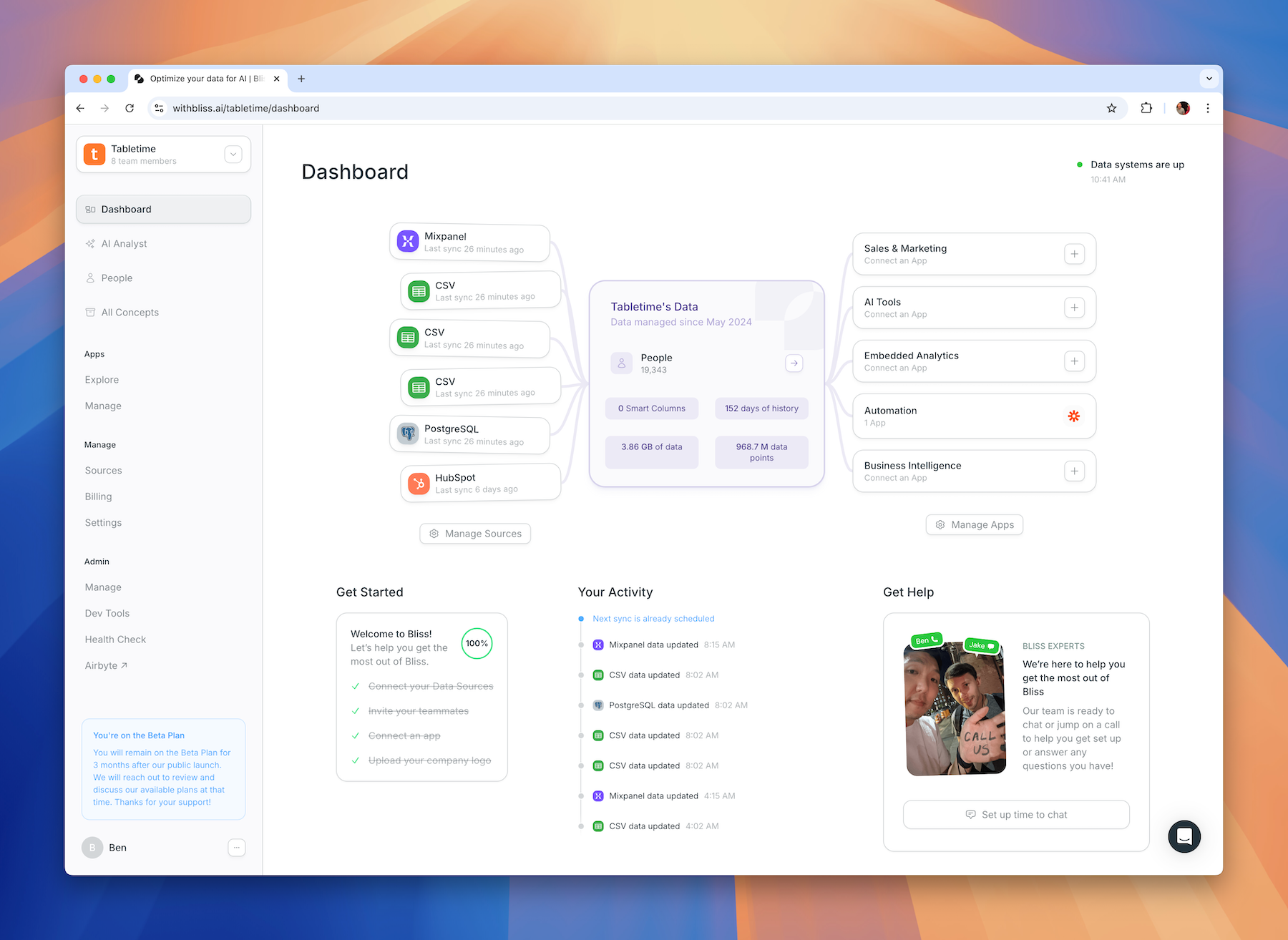Click the Manage Sources button
The image size is (1288, 940).
click(x=475, y=534)
